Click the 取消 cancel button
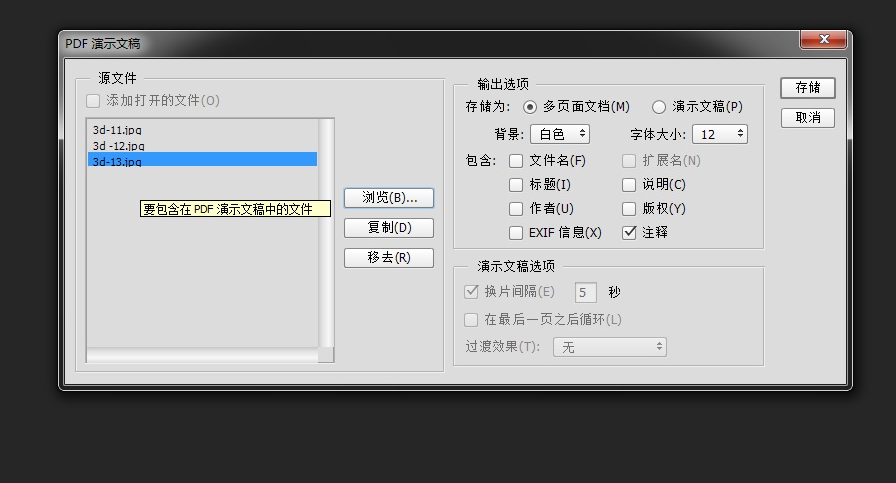 pyautogui.click(x=807, y=118)
